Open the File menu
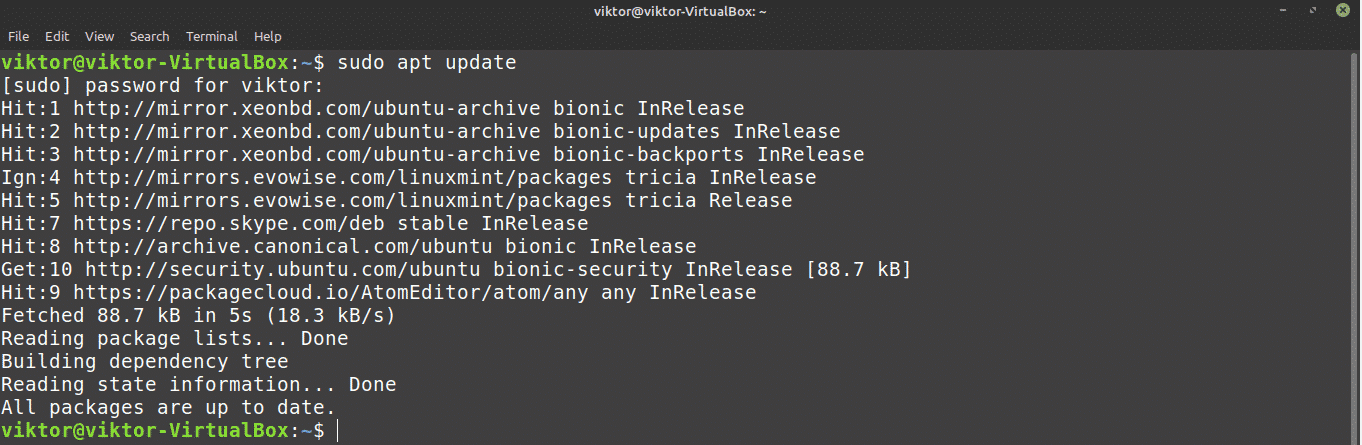 click(x=18, y=36)
